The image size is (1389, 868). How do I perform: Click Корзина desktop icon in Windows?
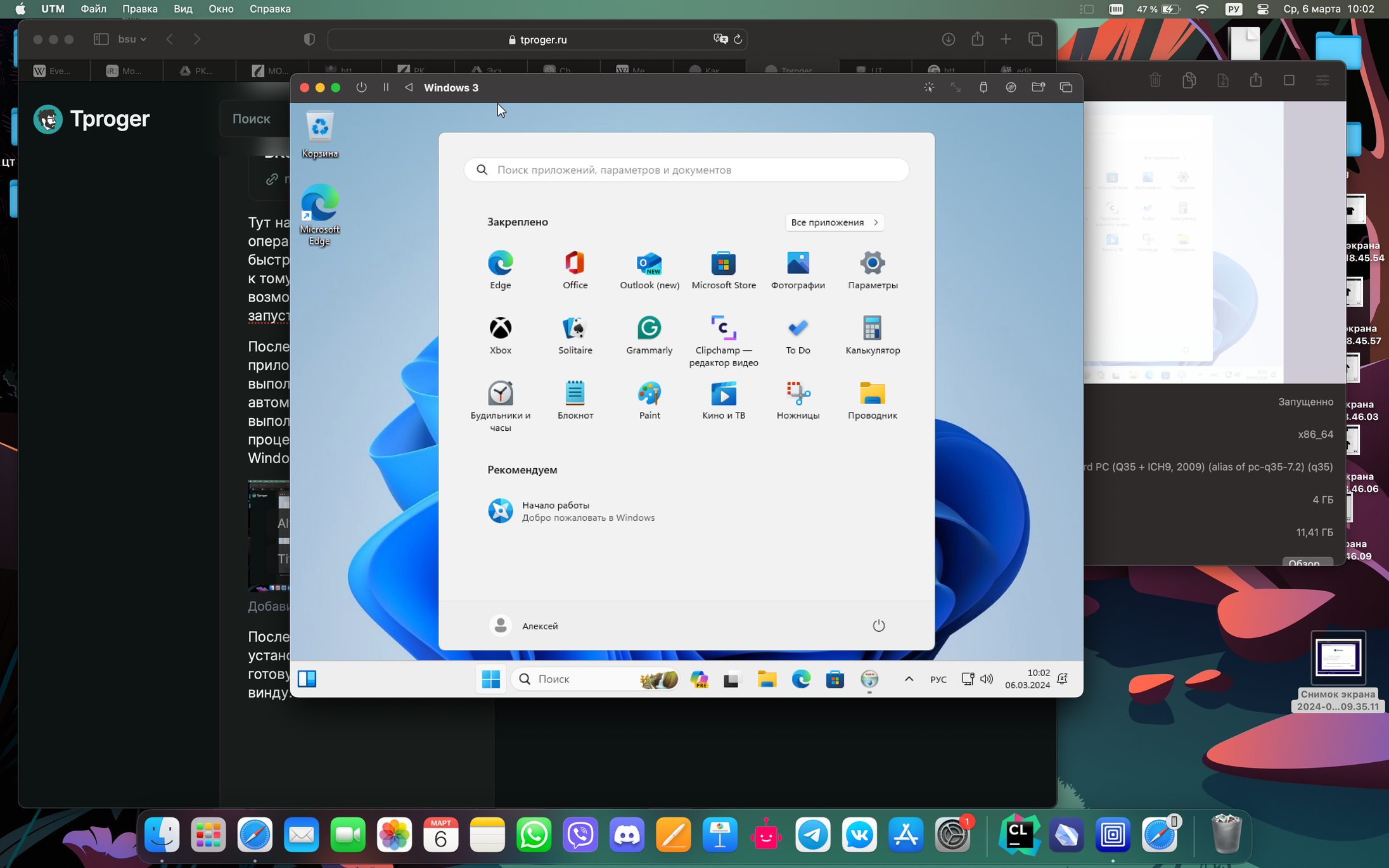319,134
